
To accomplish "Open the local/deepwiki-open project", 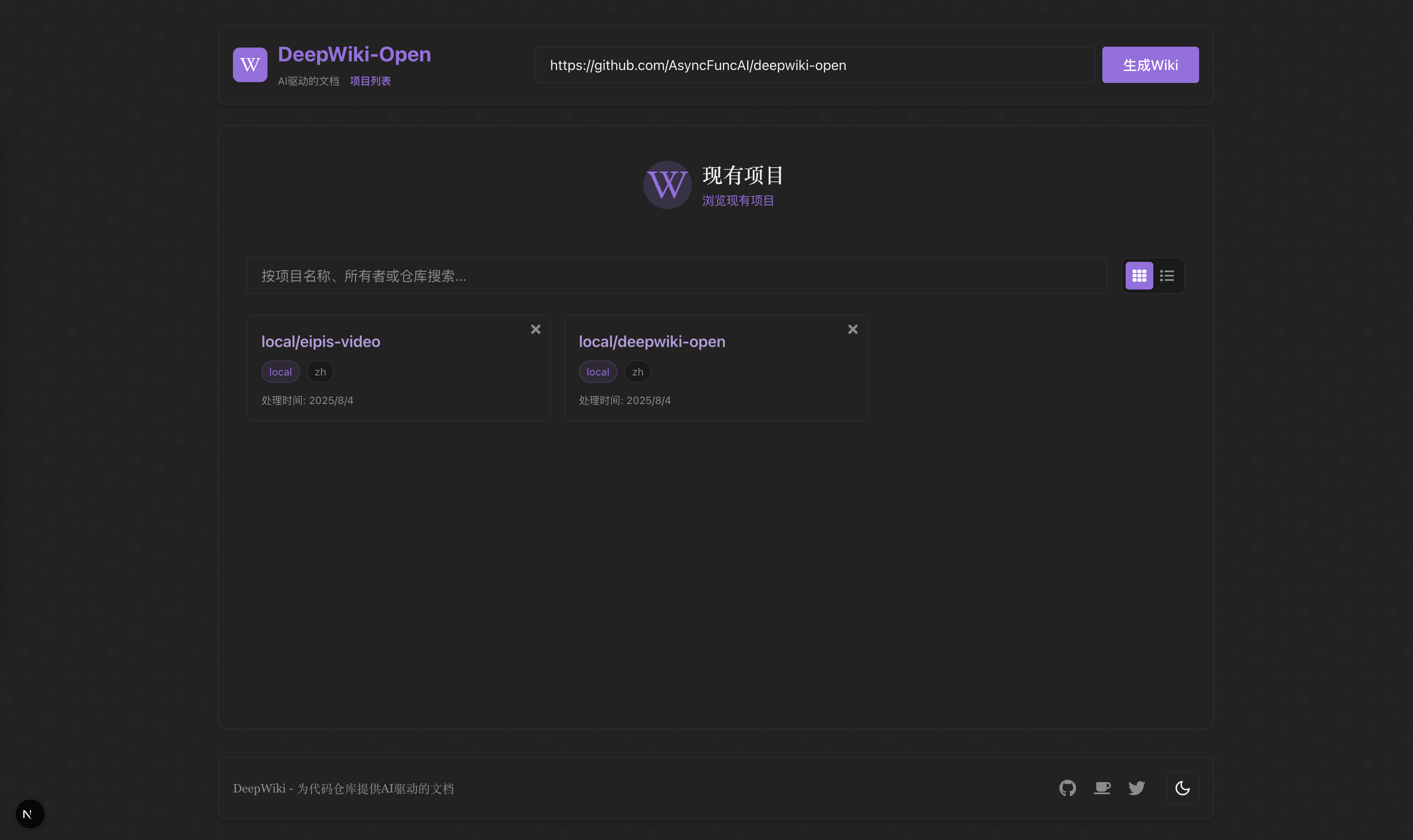I will 651,341.
